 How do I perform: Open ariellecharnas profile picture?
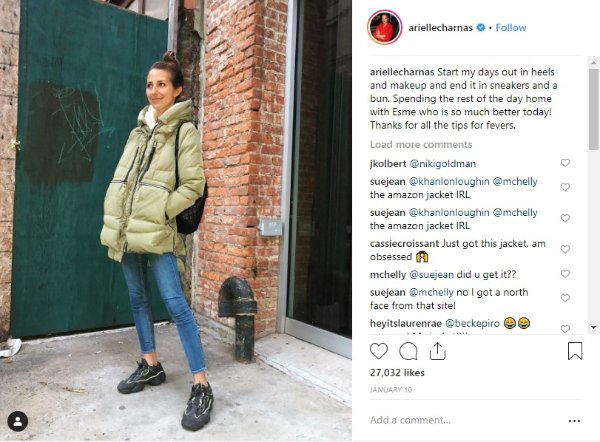tap(385, 27)
